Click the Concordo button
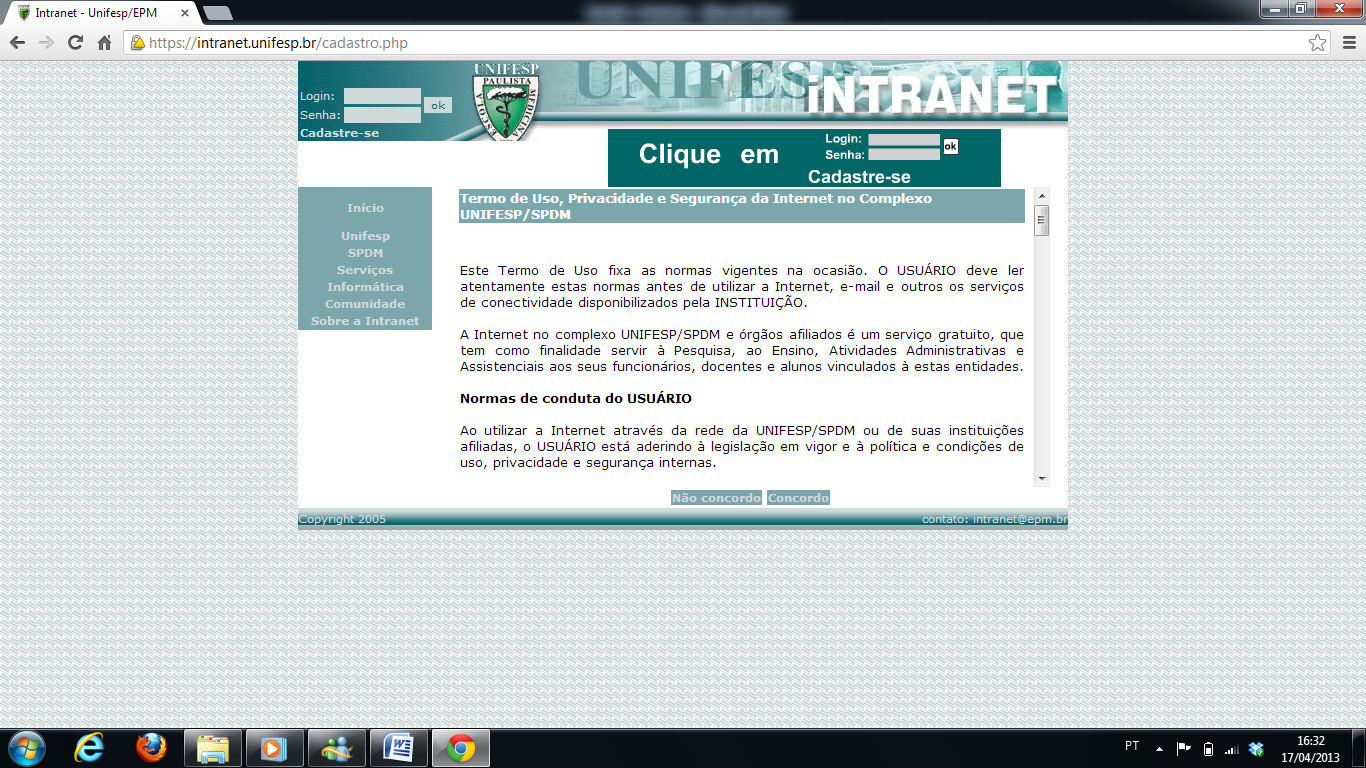 [x=798, y=498]
